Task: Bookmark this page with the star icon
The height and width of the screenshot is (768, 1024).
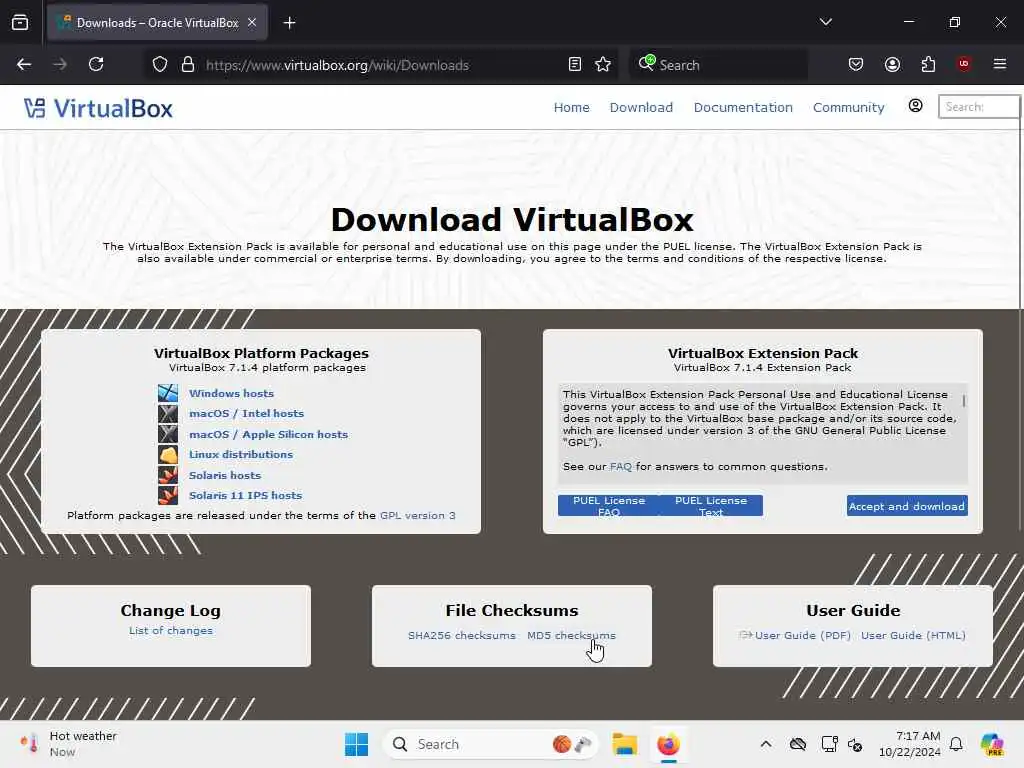Action: [603, 64]
